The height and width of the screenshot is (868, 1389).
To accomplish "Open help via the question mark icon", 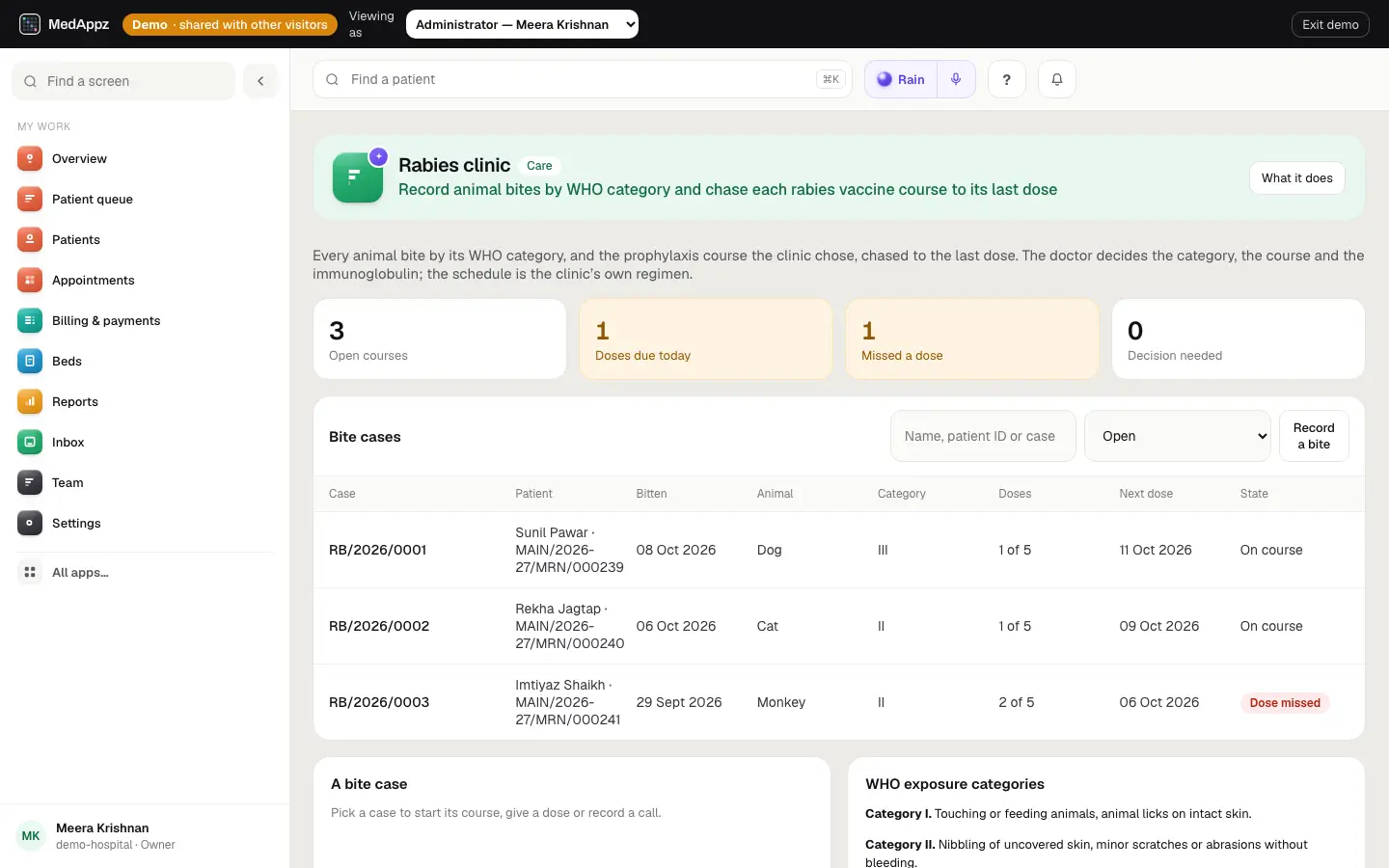I will [x=1006, y=79].
